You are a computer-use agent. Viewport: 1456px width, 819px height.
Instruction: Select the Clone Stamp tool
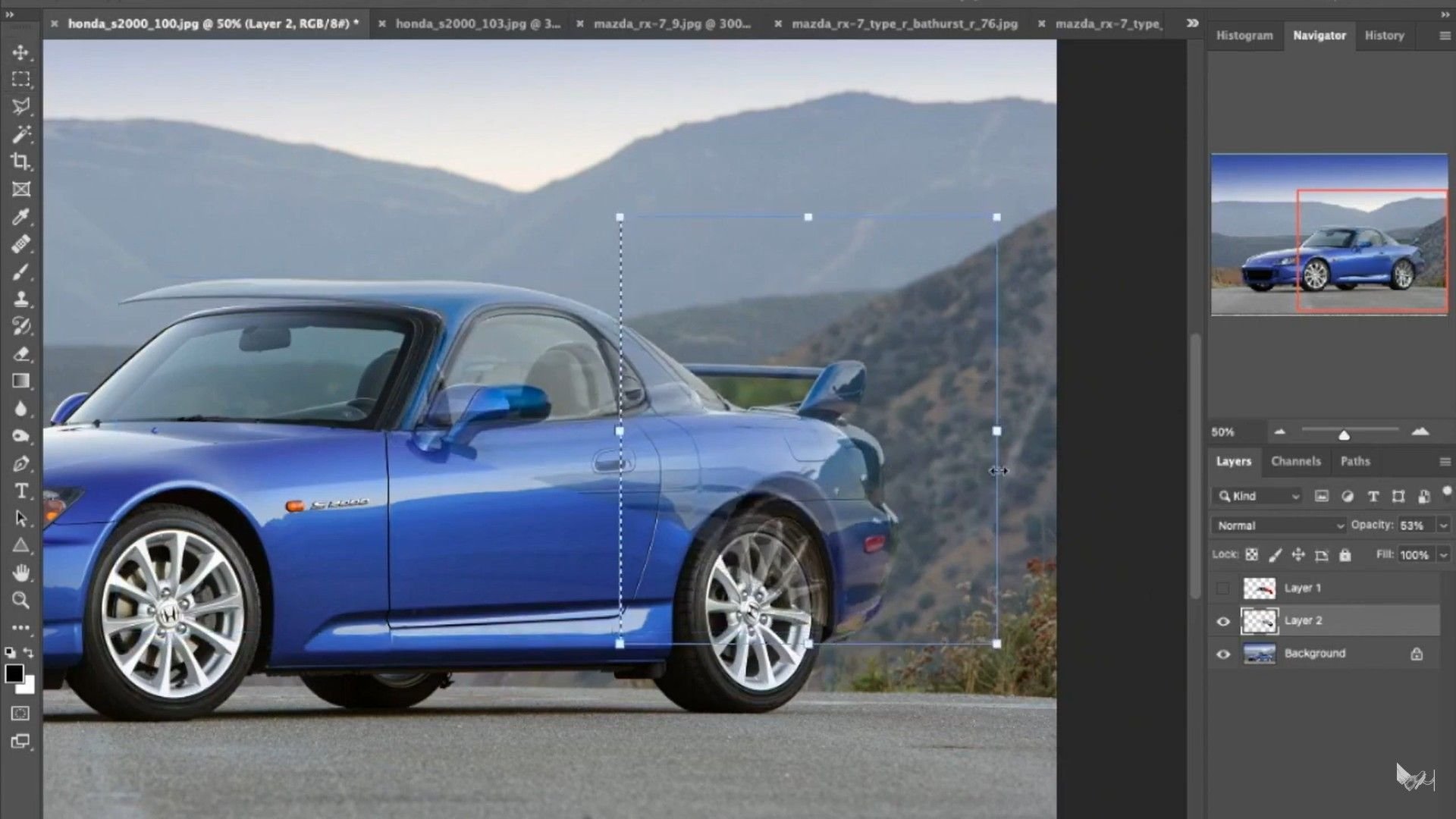[x=20, y=298]
